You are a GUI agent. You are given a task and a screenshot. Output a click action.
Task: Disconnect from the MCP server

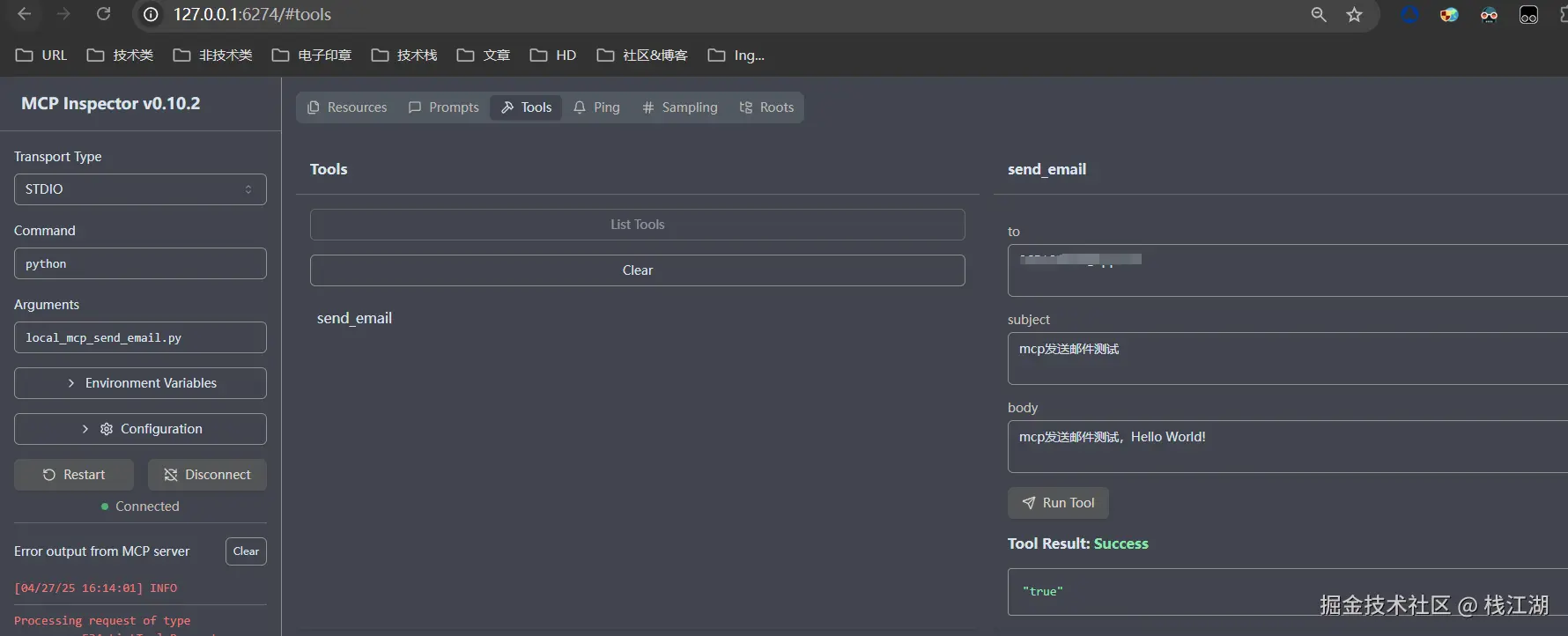pos(207,475)
